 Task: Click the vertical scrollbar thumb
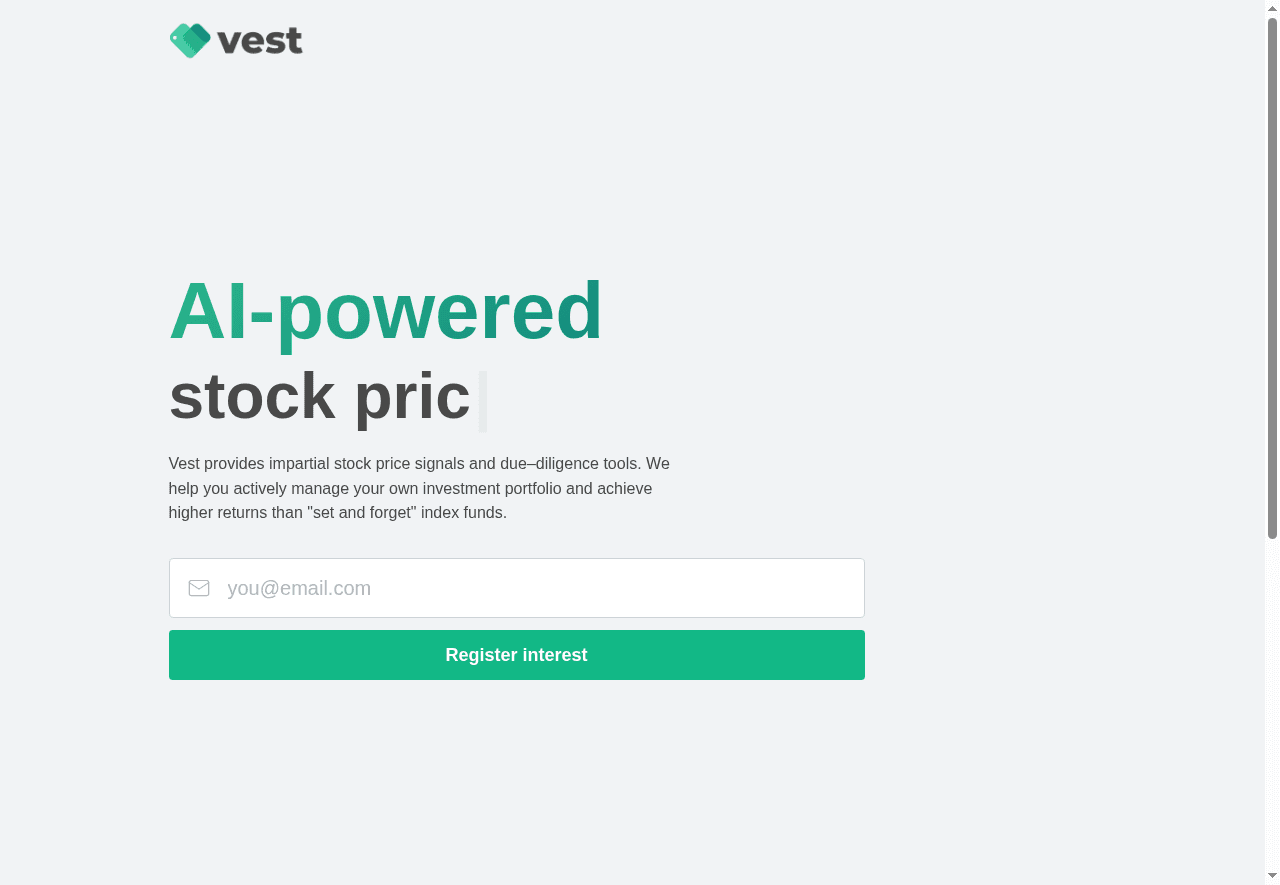1272,278
